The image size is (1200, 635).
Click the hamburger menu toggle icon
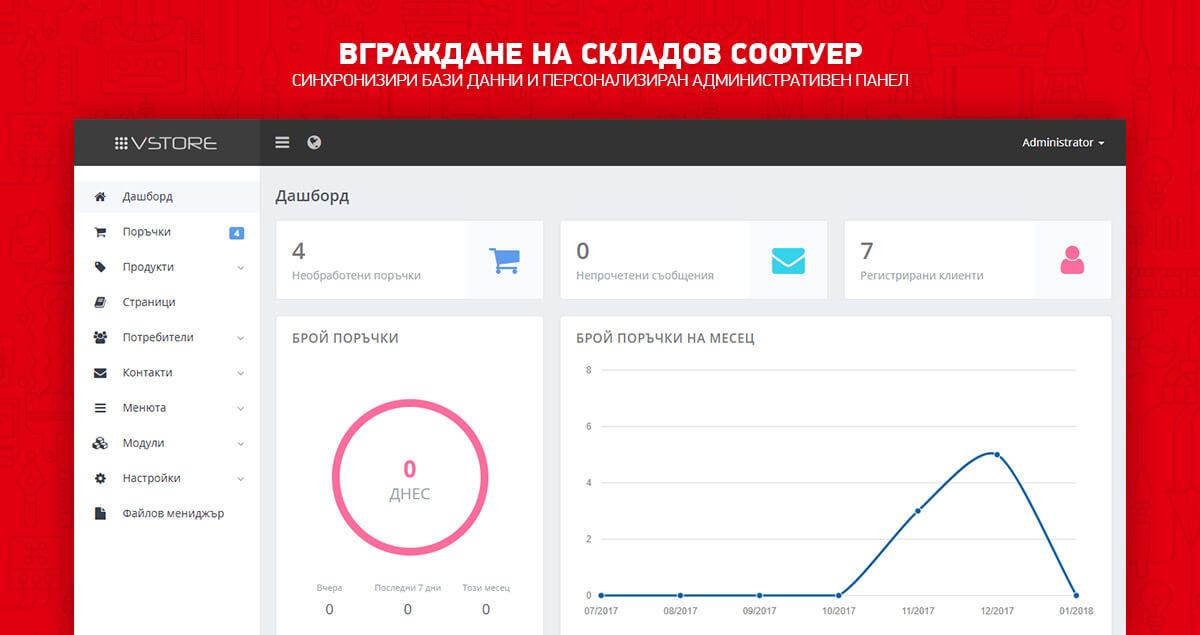[282, 143]
